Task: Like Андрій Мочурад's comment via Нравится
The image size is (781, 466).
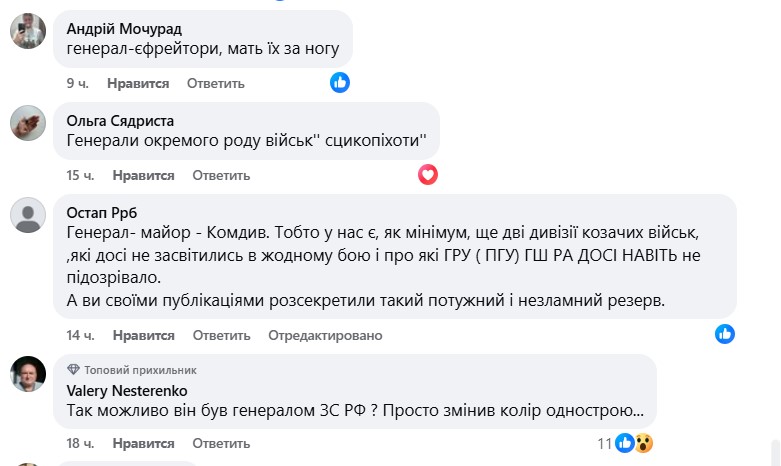Action: click(x=138, y=83)
